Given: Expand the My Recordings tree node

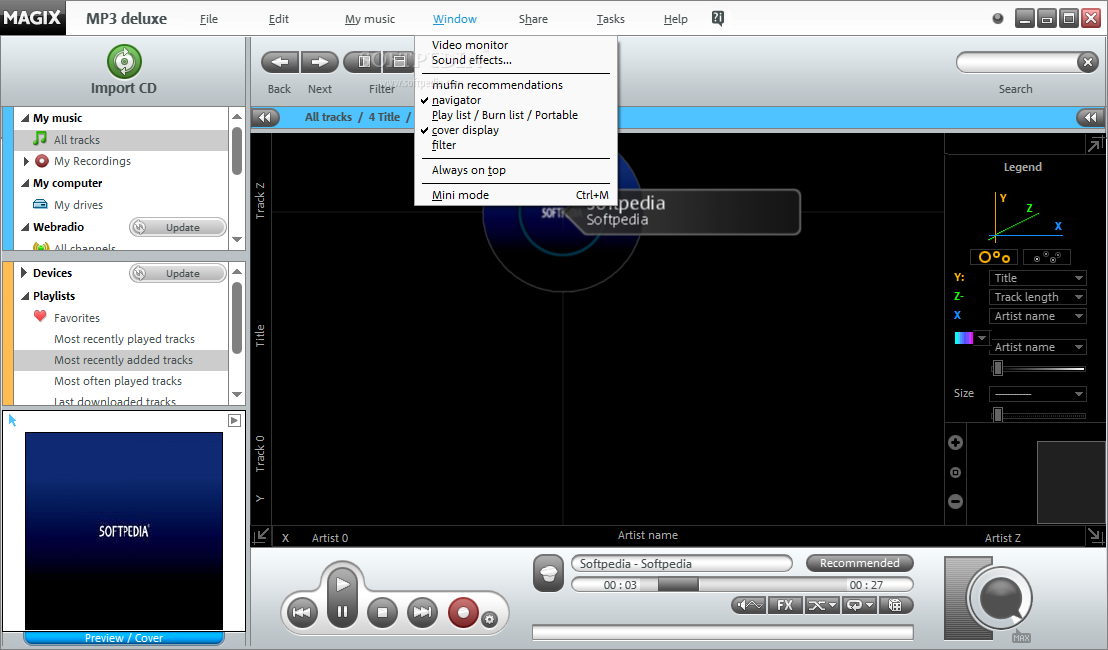Looking at the screenshot, I should [x=26, y=161].
